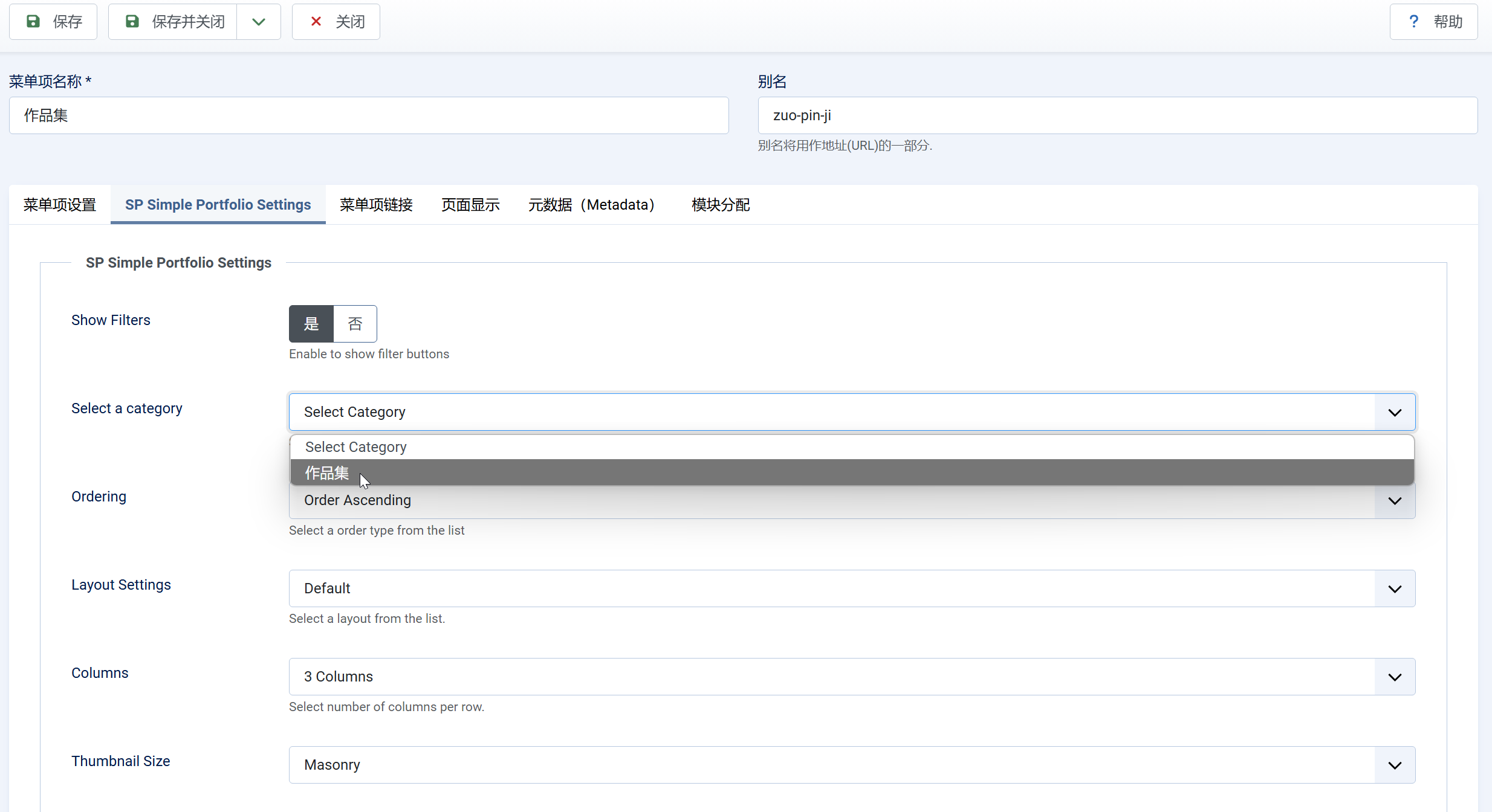Click the red X icon on 关闭
The height and width of the screenshot is (812, 1492).
(x=316, y=22)
